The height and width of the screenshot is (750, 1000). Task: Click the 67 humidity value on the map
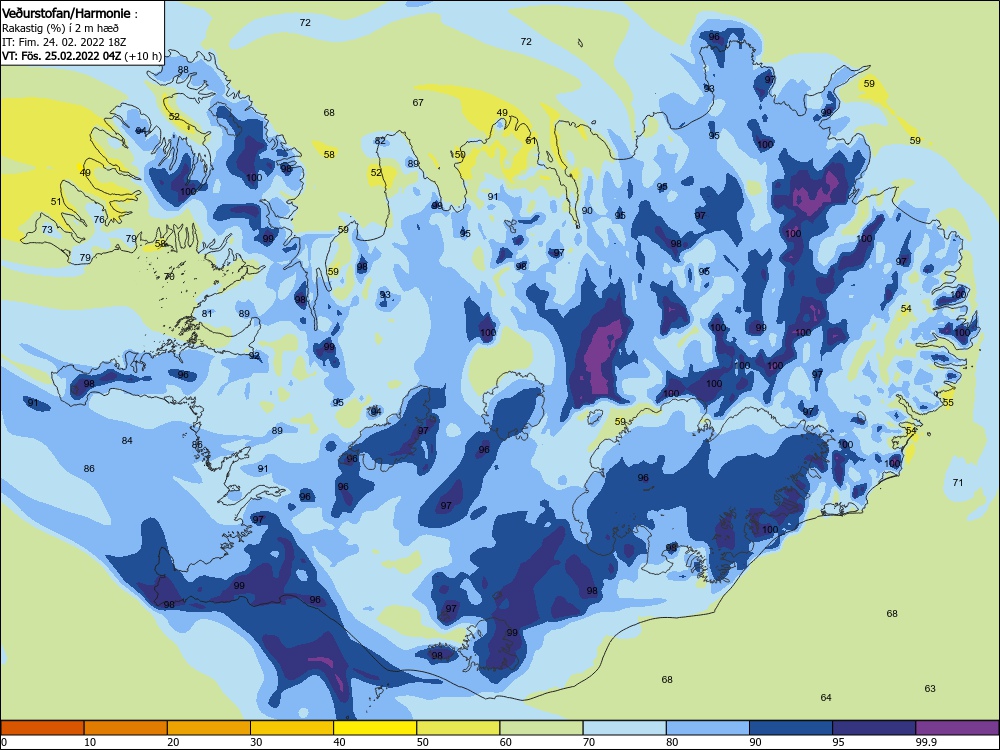(x=418, y=103)
